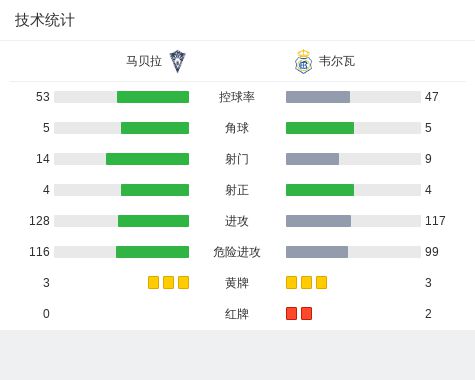475x380 pixels.
Task: Open the 马贝拉 team name link
Action: tap(144, 61)
